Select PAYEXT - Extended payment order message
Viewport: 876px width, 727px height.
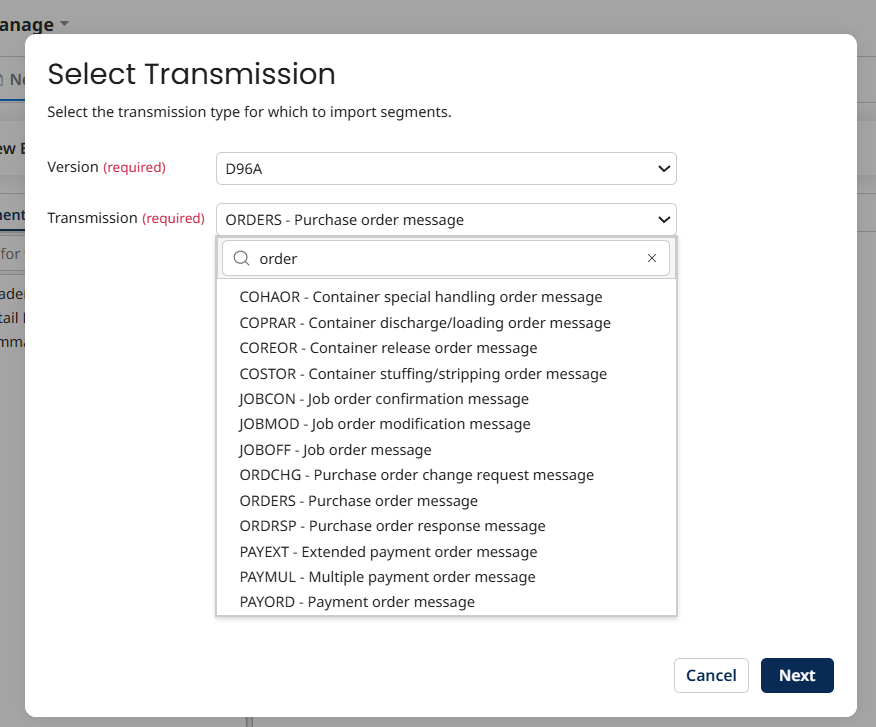tap(388, 551)
